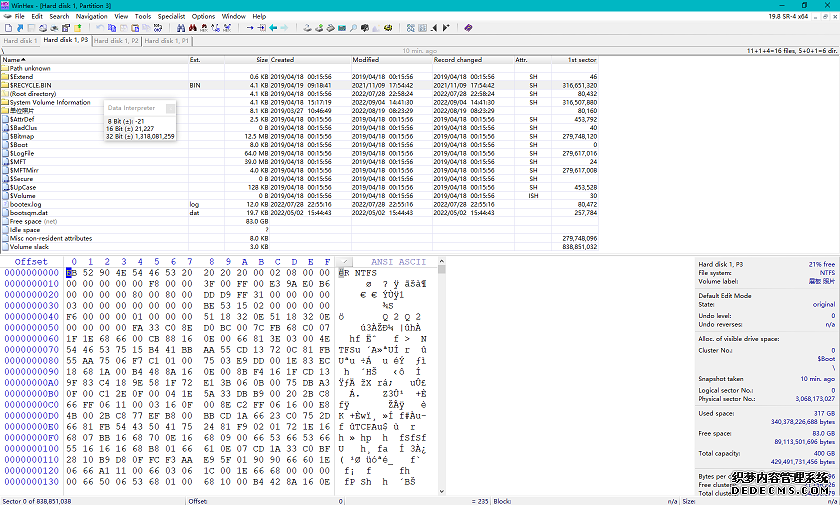Click the Open Folder toolbar icon
Image resolution: width=840 pixels, height=505 pixels.
(78, 28)
